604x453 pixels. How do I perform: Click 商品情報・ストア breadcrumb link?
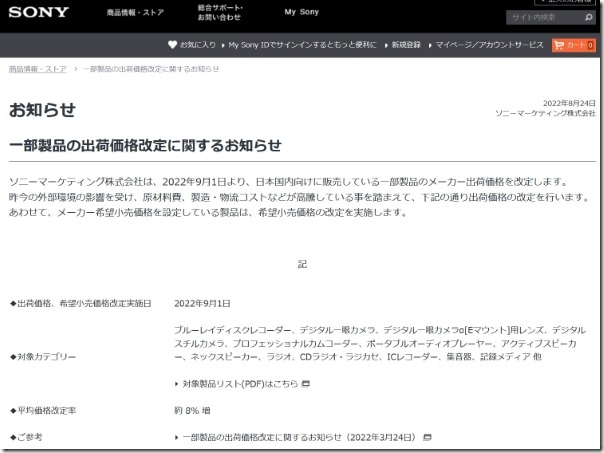37,69
